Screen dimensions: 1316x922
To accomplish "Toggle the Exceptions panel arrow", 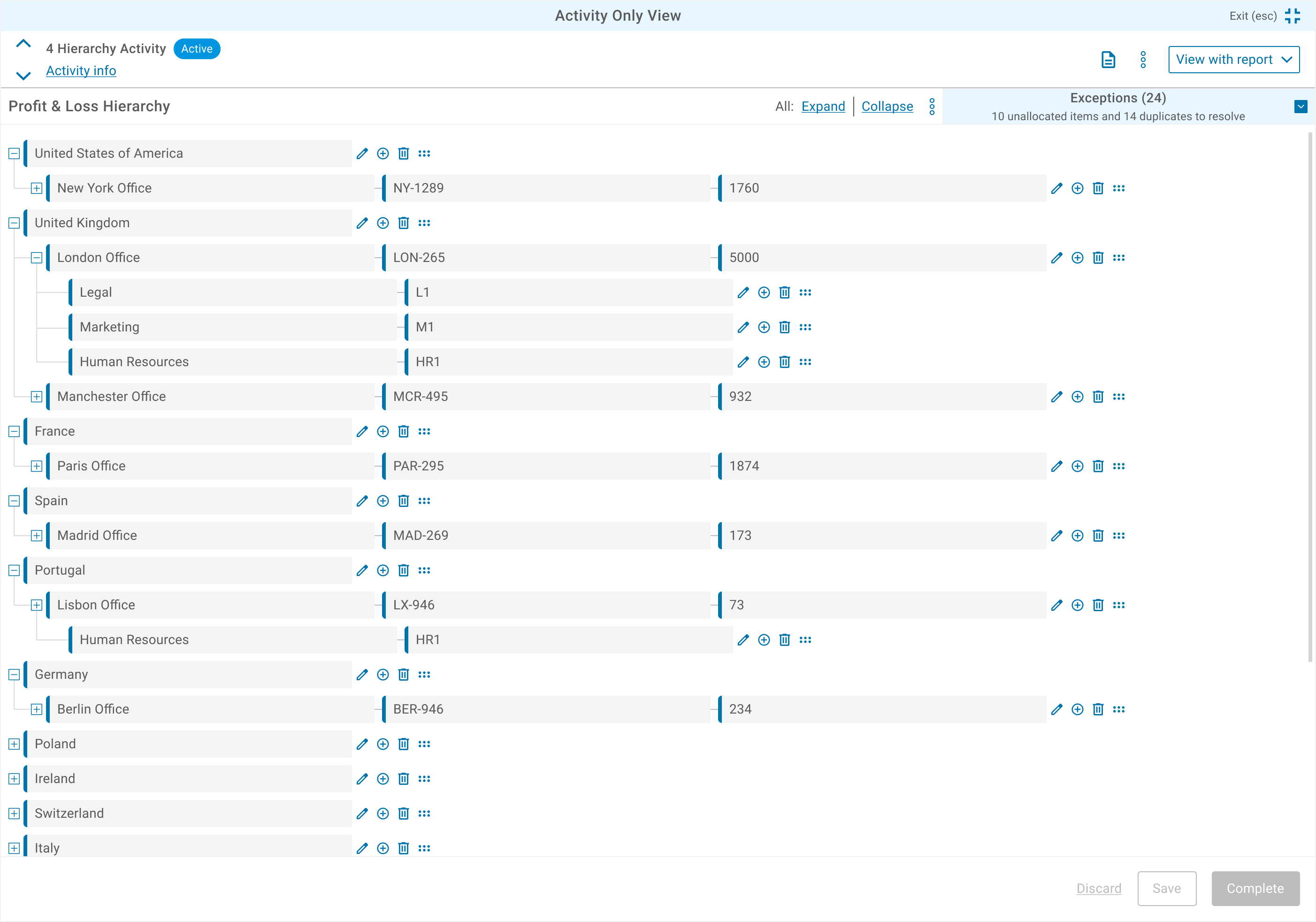I will 1301,107.
